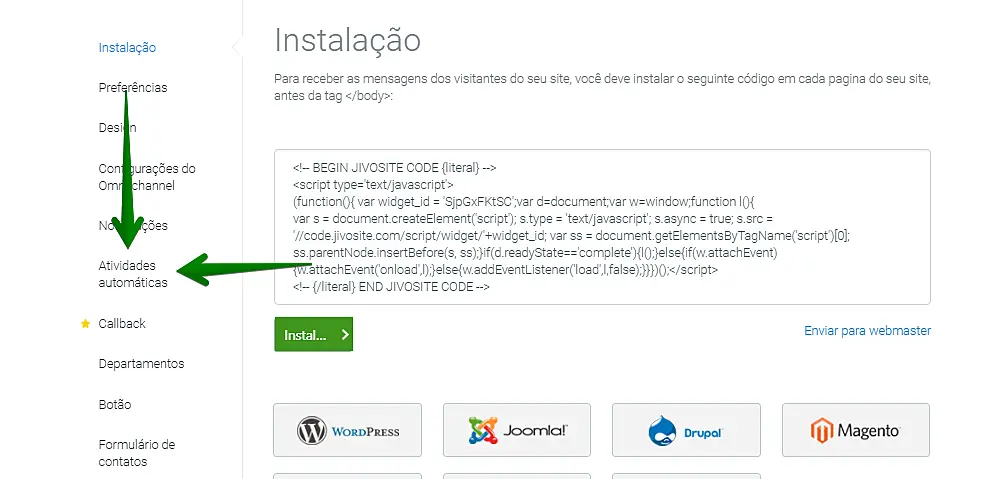
Task: Click the Enviar para webmaster link
Action: coord(867,331)
